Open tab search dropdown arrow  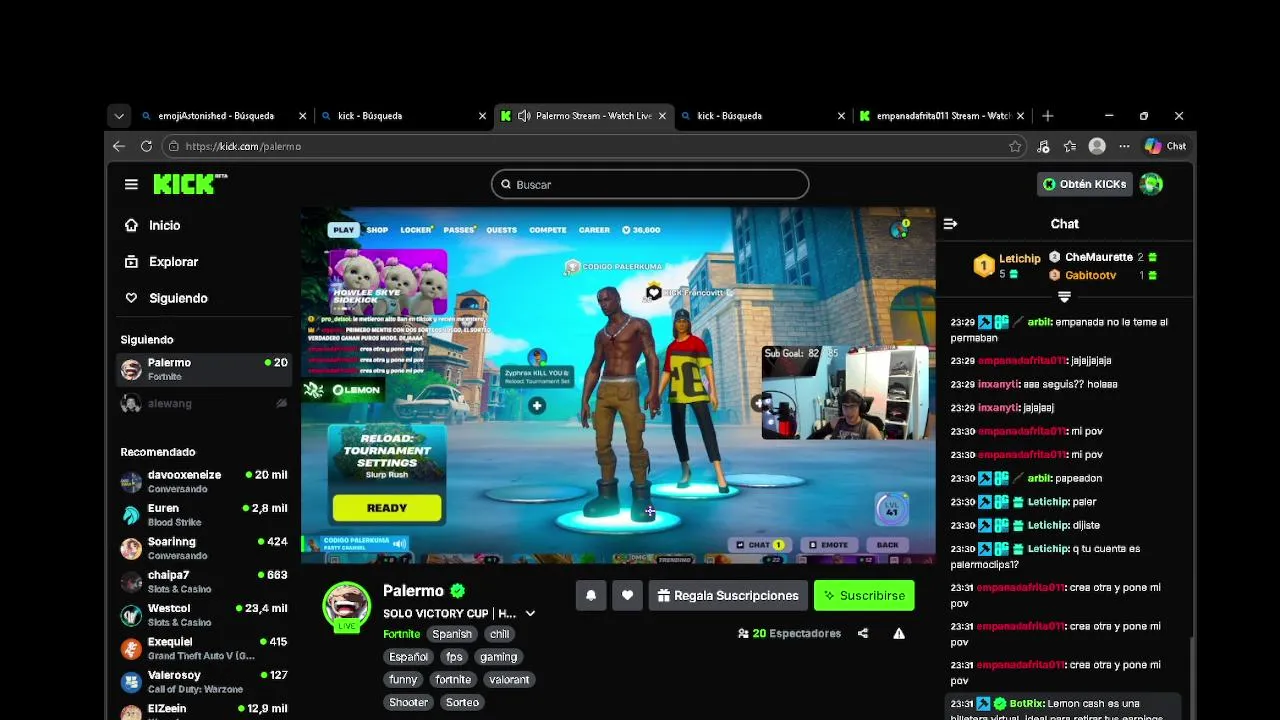[x=119, y=116]
